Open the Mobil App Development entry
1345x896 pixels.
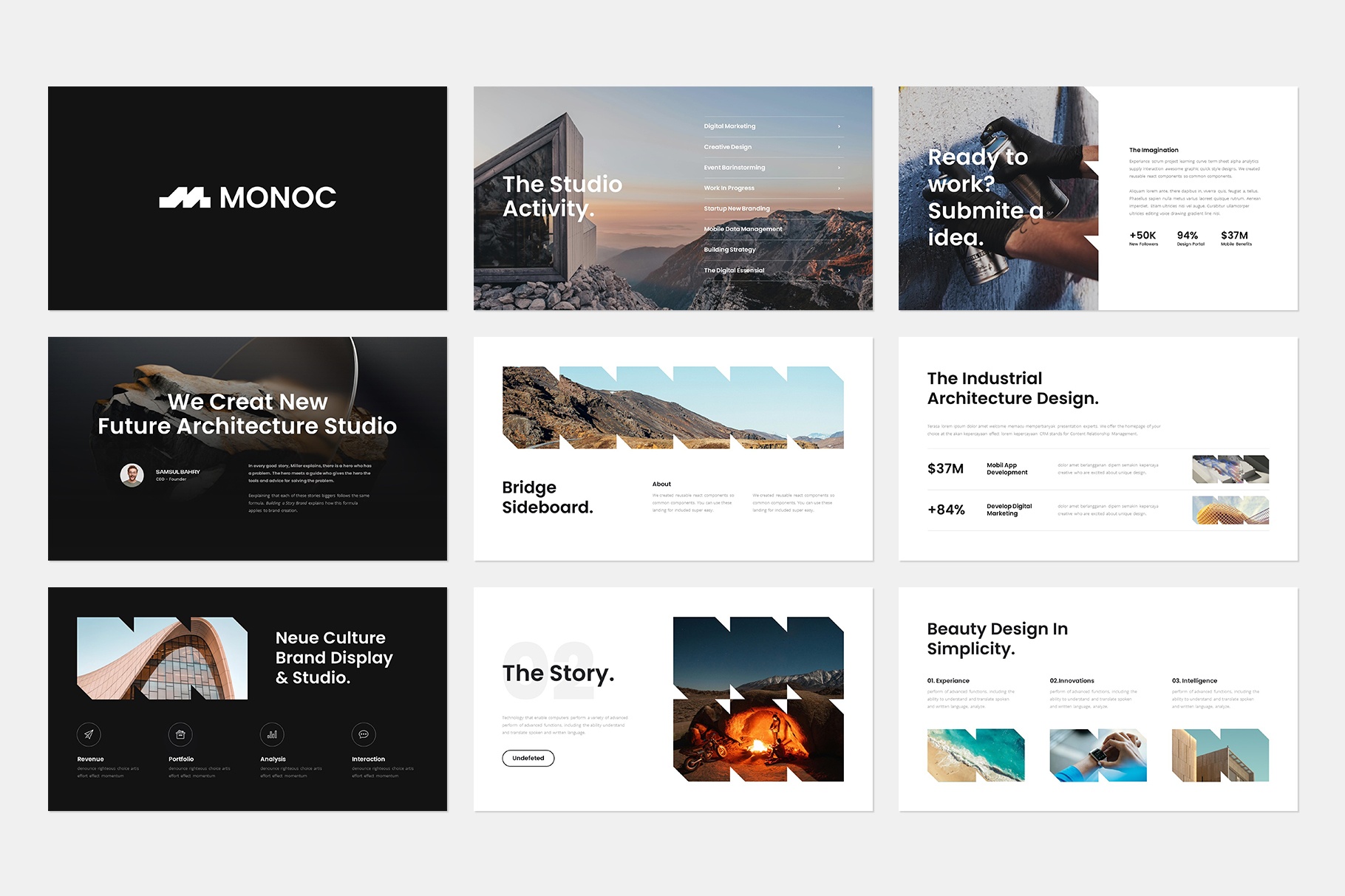click(x=1007, y=468)
